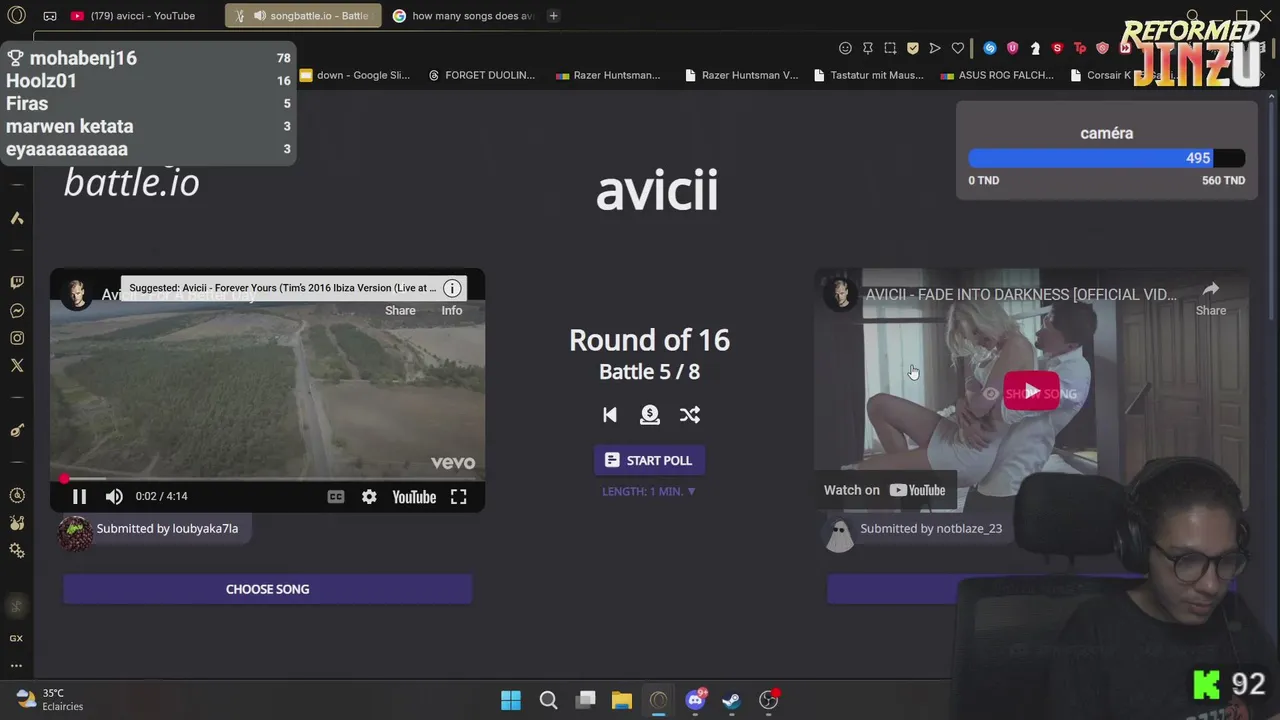The image size is (1280, 720).
Task: Click the dollar coin icon under Battle 5 / 8
Action: click(x=650, y=415)
